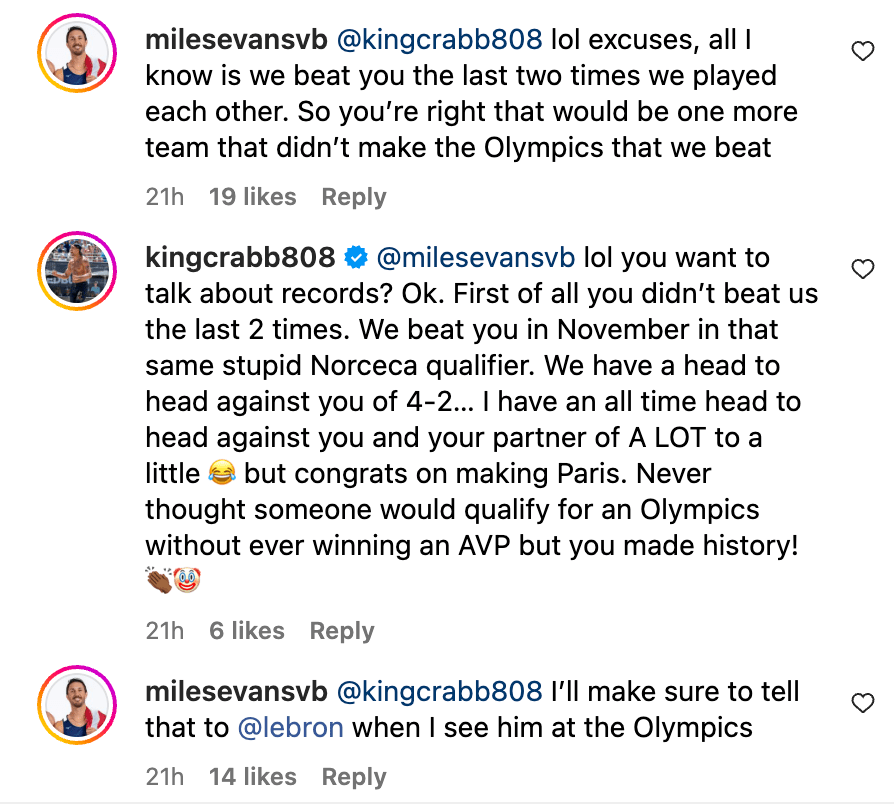This screenshot has width=894, height=808.
Task: Show the 6 likes list
Action: click(x=246, y=631)
